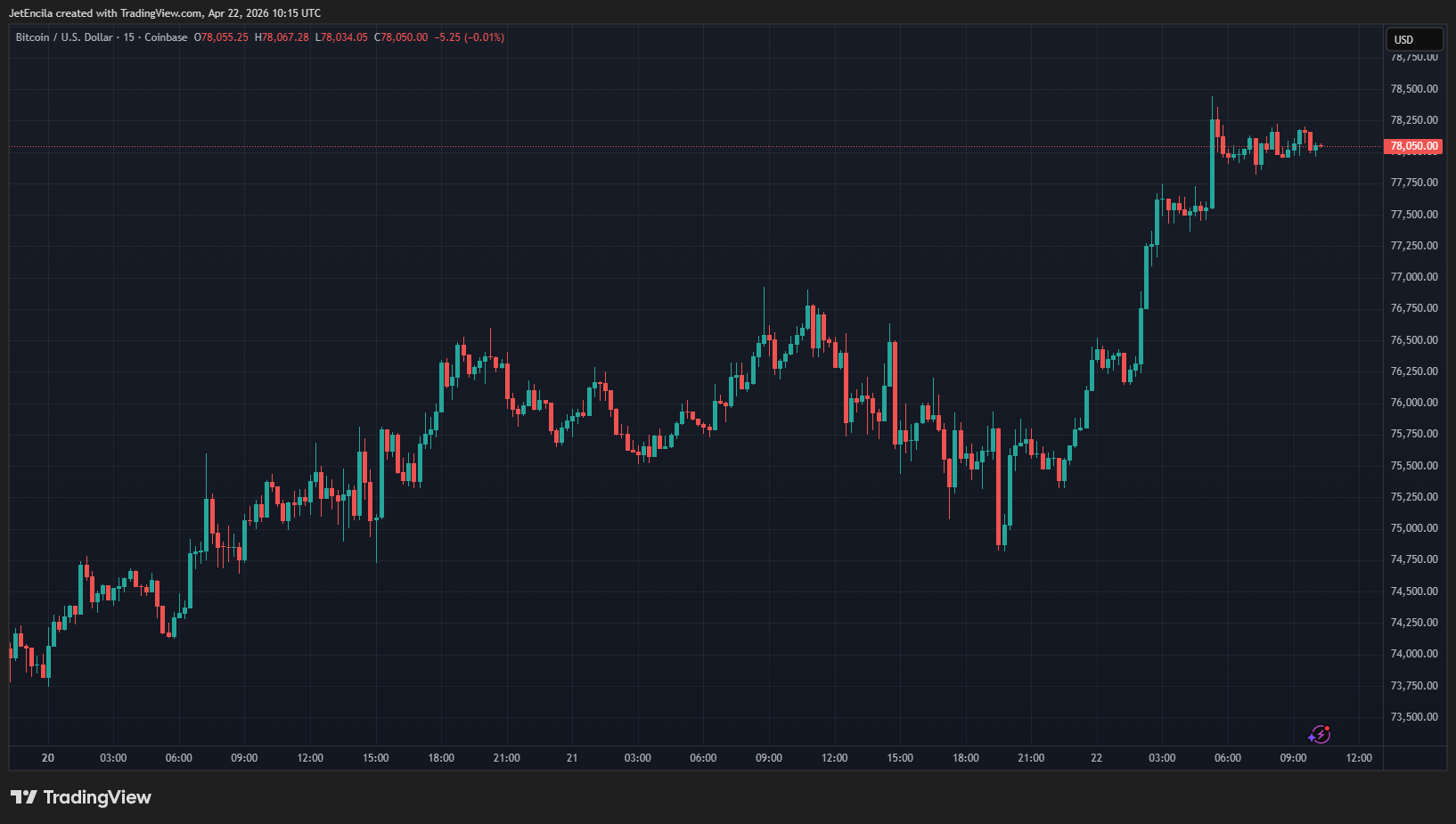Click the TradingView logo at bottom left
This screenshot has width=1456, height=824.
pos(81,797)
